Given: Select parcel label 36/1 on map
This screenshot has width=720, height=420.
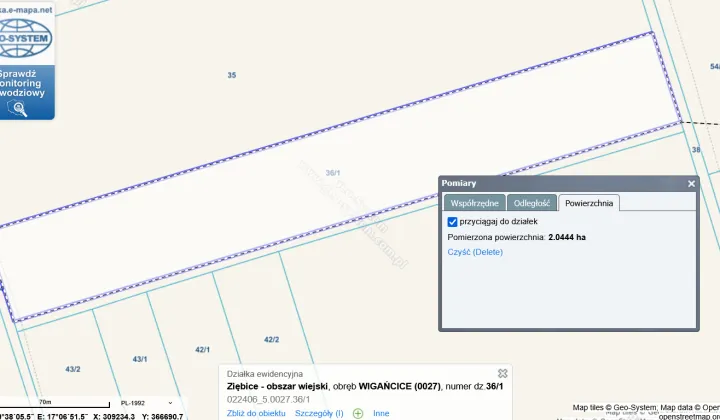Looking at the screenshot, I should [x=333, y=173].
